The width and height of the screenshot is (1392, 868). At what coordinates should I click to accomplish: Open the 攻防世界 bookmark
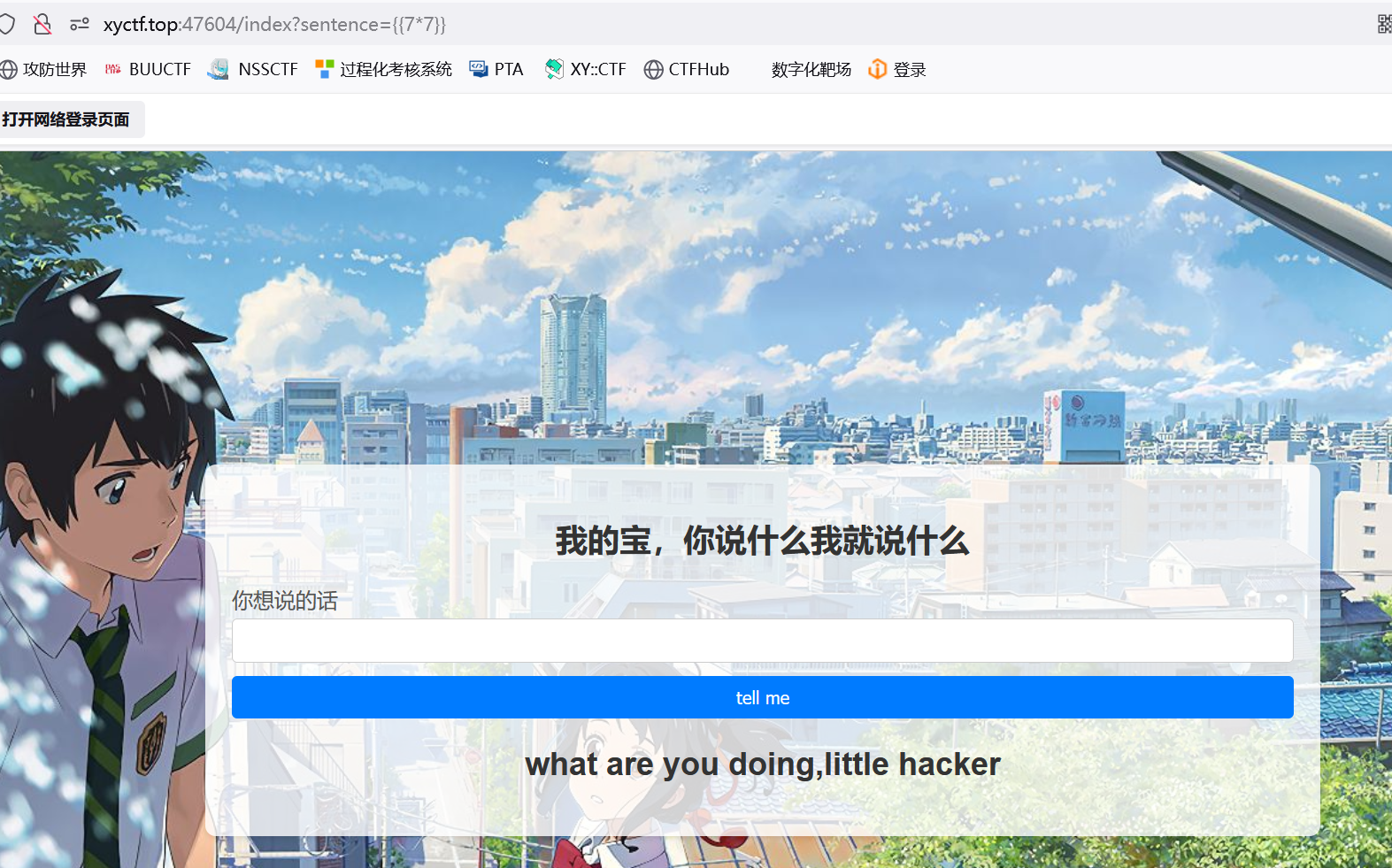click(x=44, y=69)
